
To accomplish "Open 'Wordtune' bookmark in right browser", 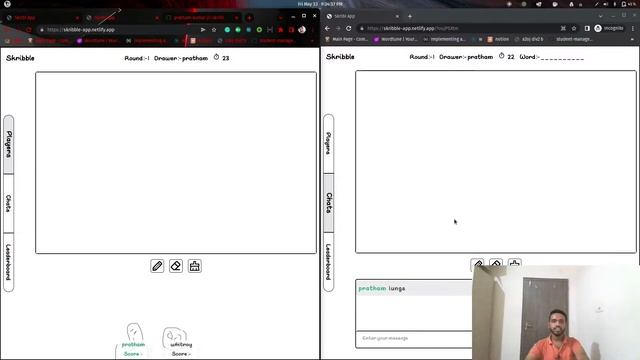I will coord(396,39).
